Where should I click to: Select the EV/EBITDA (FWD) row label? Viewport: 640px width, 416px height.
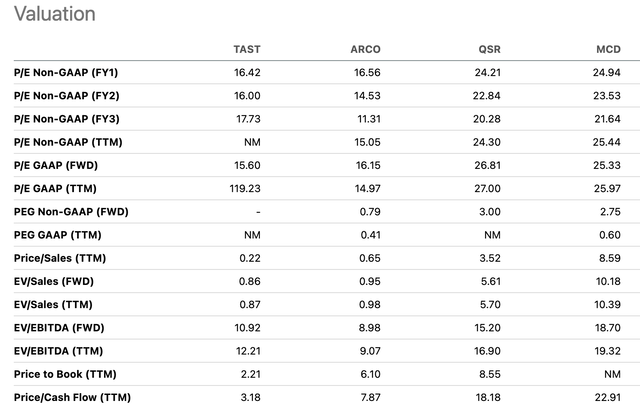click(59, 327)
